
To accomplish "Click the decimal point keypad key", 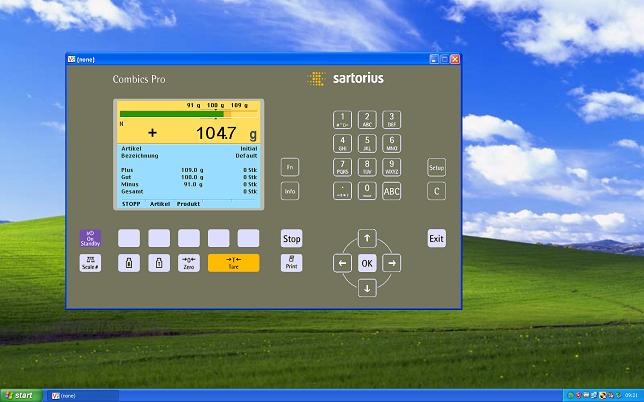I will coord(343,191).
